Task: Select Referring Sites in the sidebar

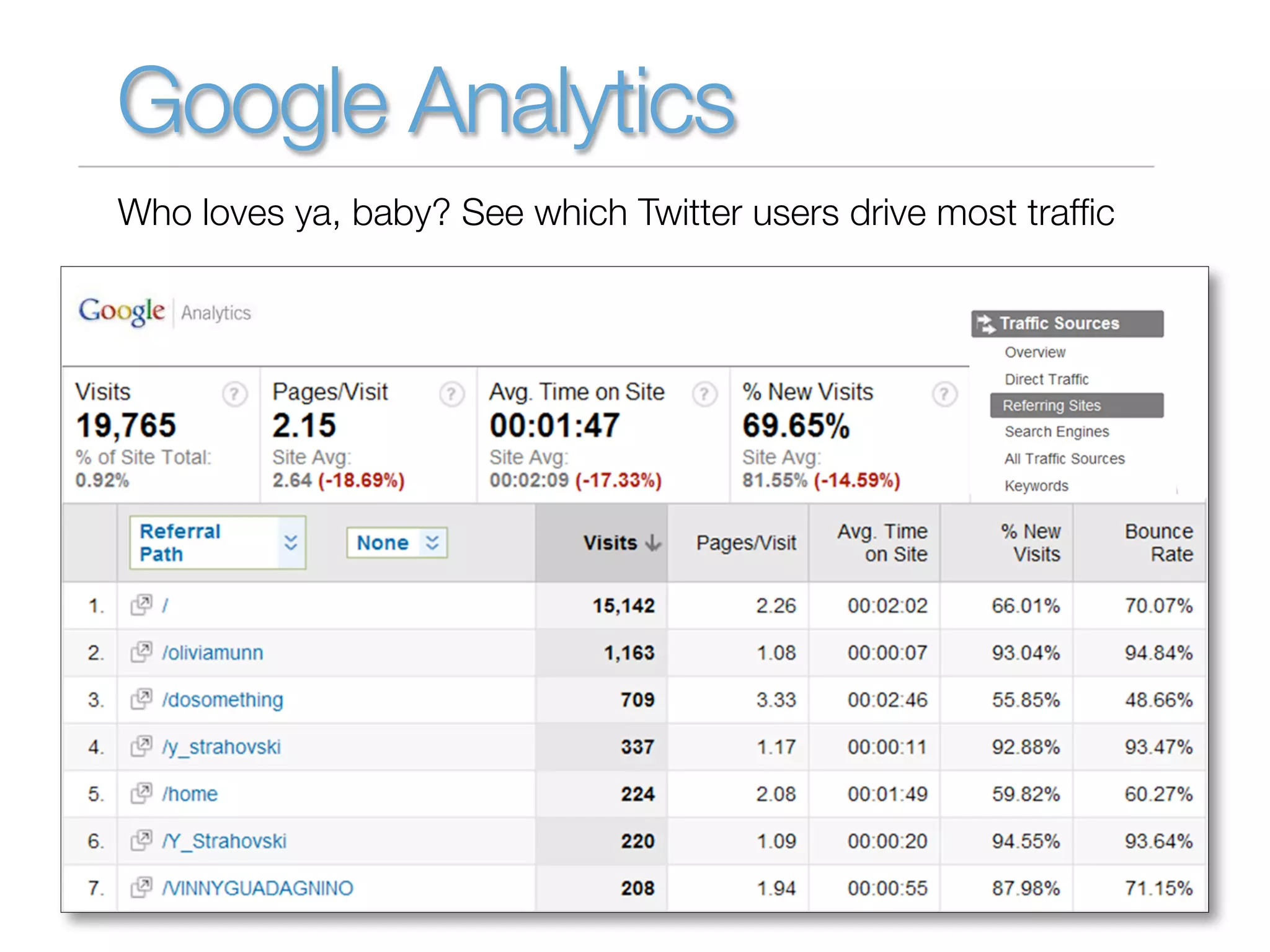Action: [1077, 405]
